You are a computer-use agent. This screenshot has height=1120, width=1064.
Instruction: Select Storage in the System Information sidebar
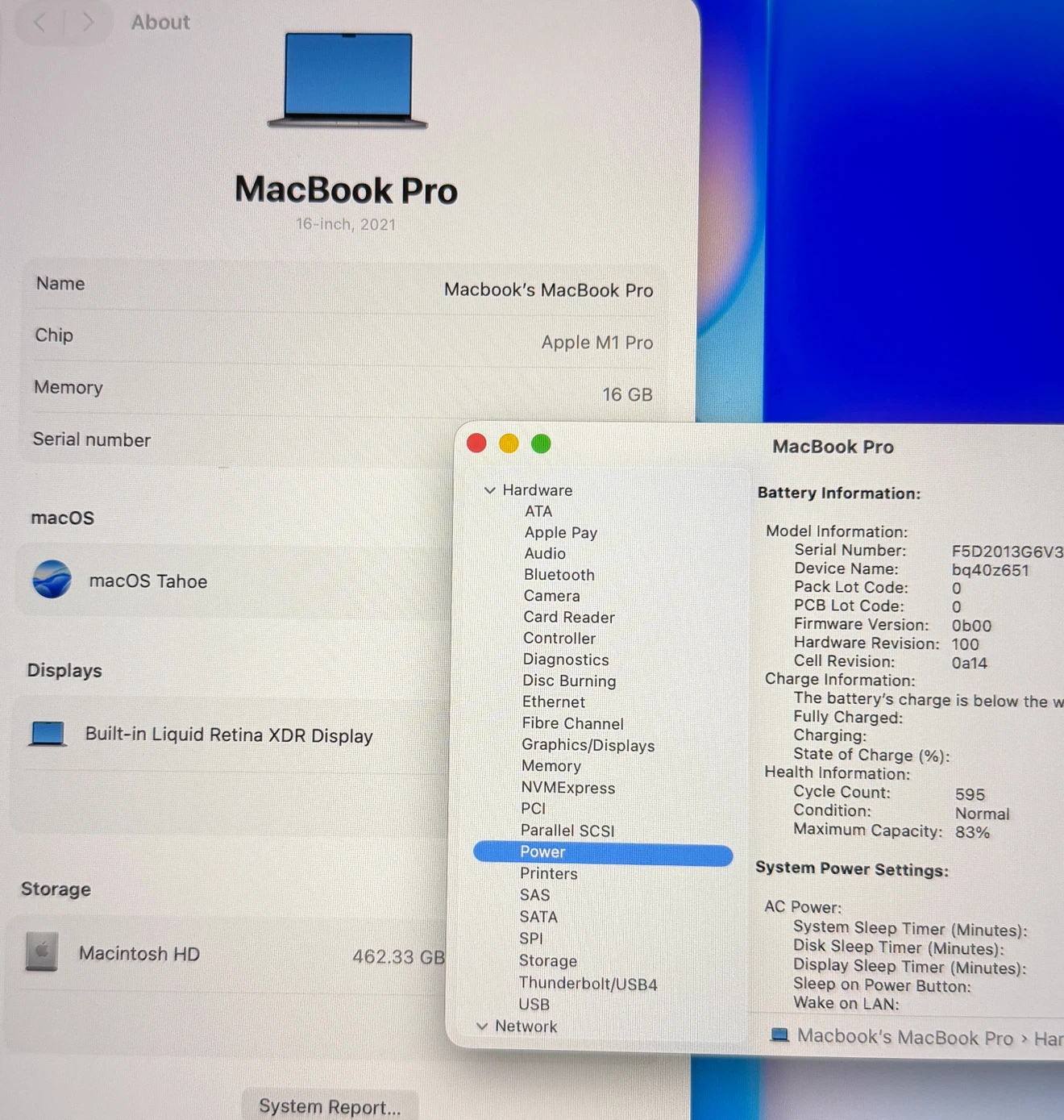click(x=548, y=960)
